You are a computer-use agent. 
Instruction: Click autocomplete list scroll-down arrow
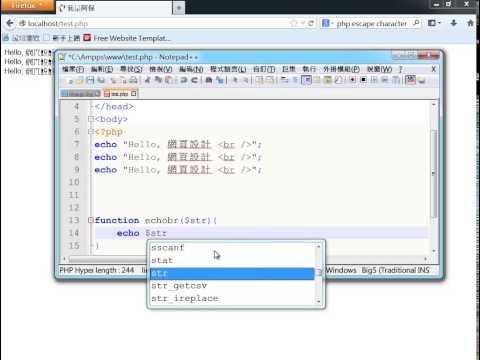(319, 301)
